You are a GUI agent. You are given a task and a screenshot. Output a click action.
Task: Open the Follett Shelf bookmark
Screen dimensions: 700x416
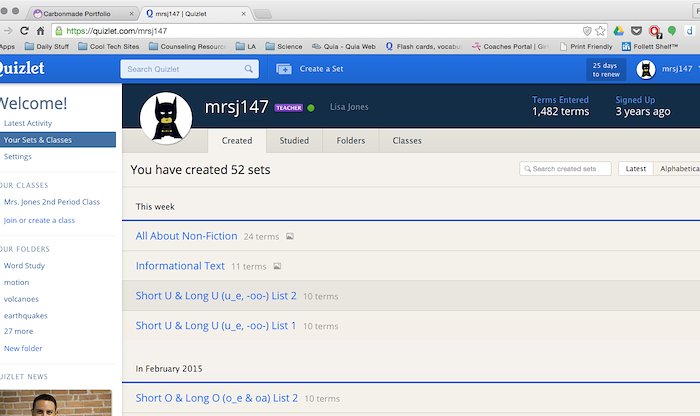650,46
